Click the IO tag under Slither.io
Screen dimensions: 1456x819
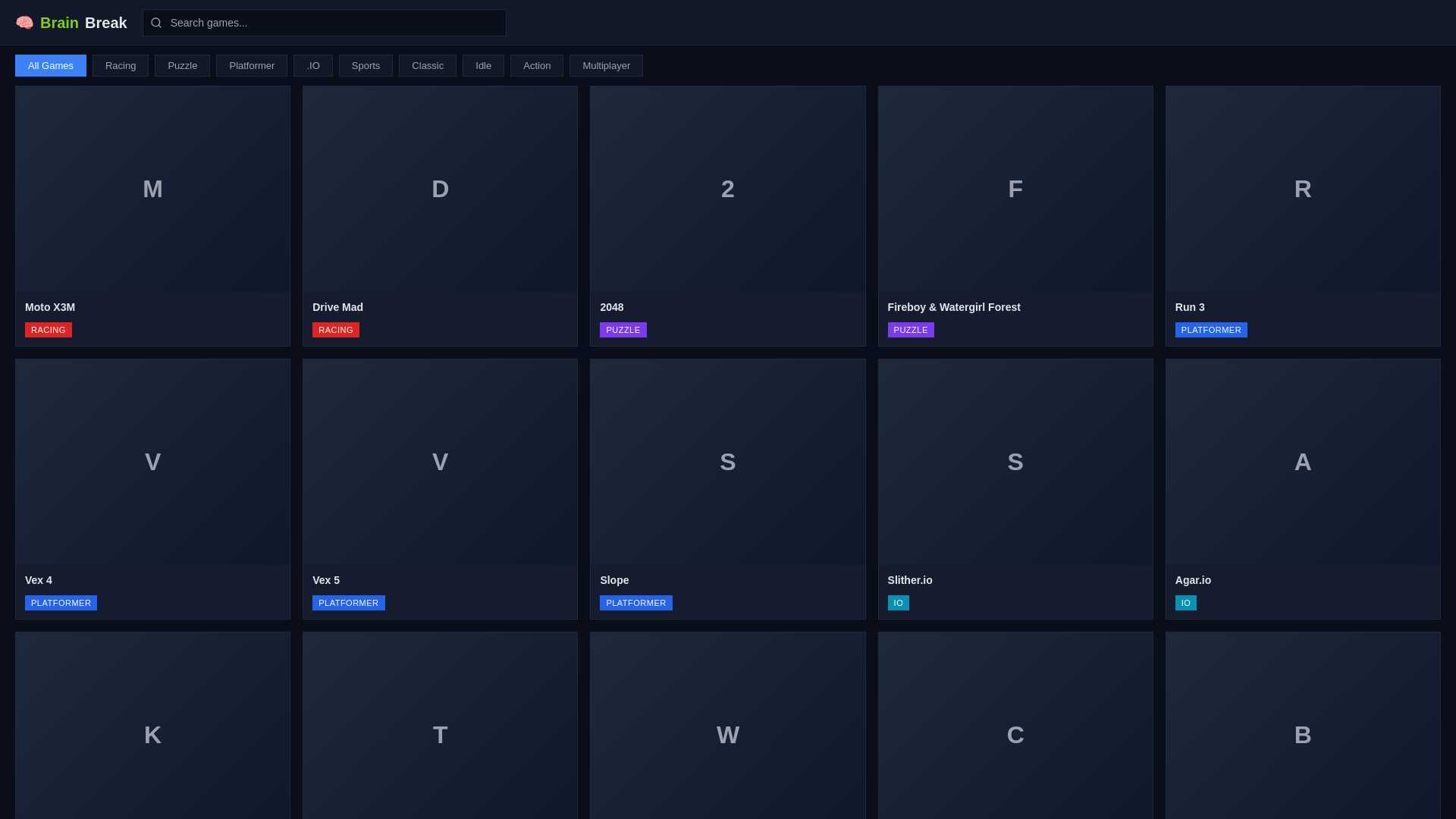click(899, 603)
